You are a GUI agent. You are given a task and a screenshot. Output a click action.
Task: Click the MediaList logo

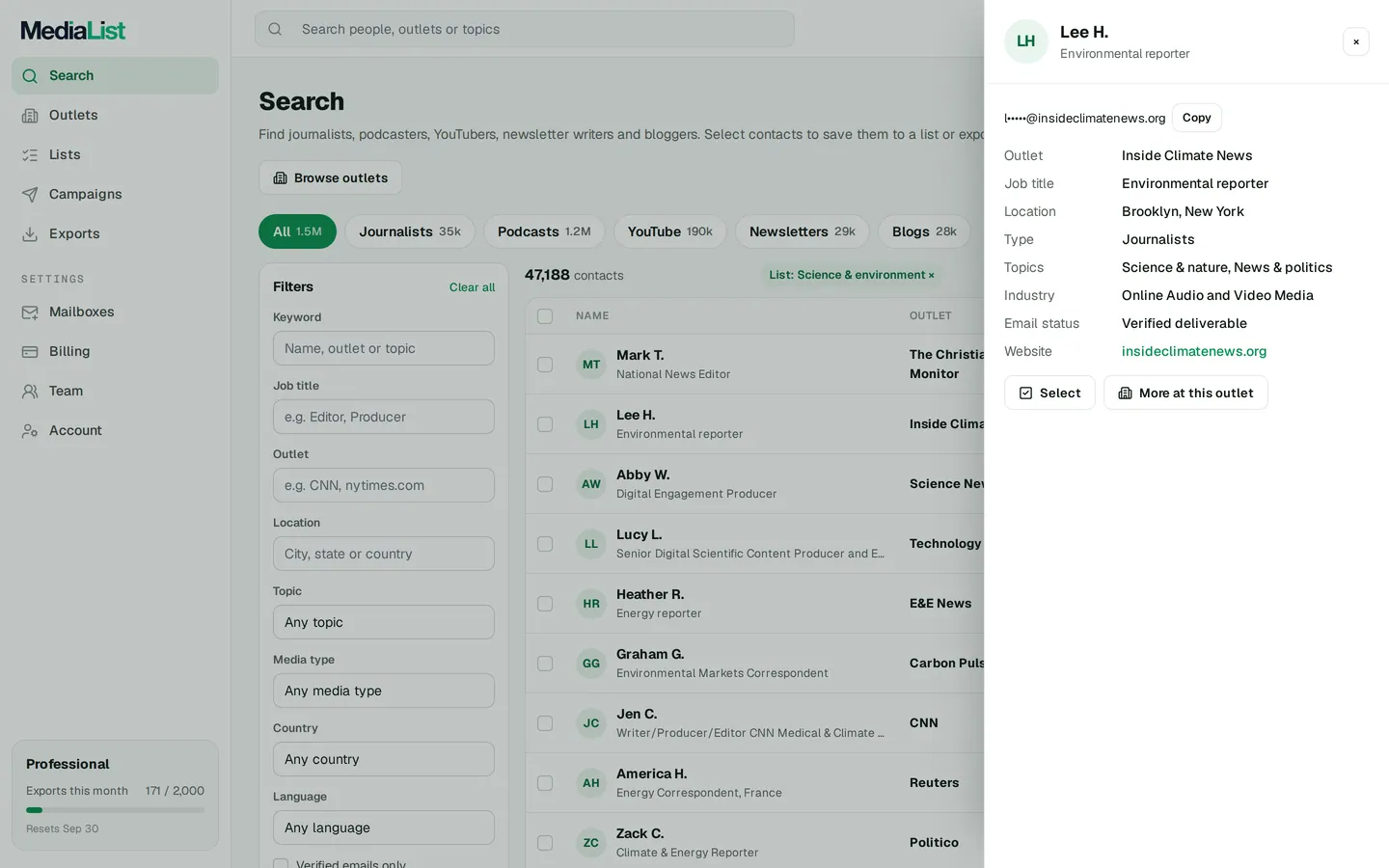(x=73, y=31)
